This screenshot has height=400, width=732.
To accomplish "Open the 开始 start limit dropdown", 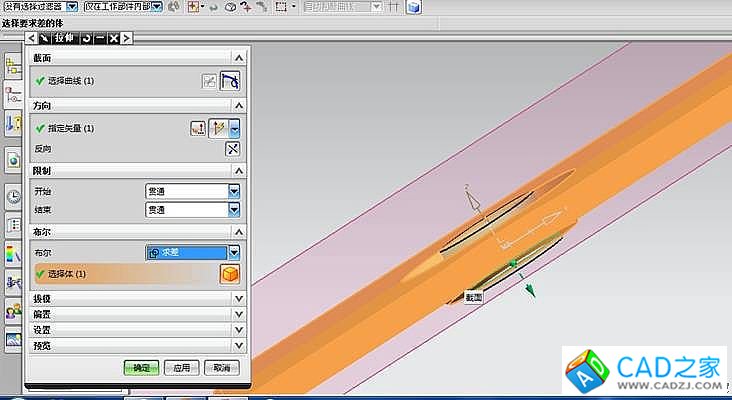I will (234, 190).
